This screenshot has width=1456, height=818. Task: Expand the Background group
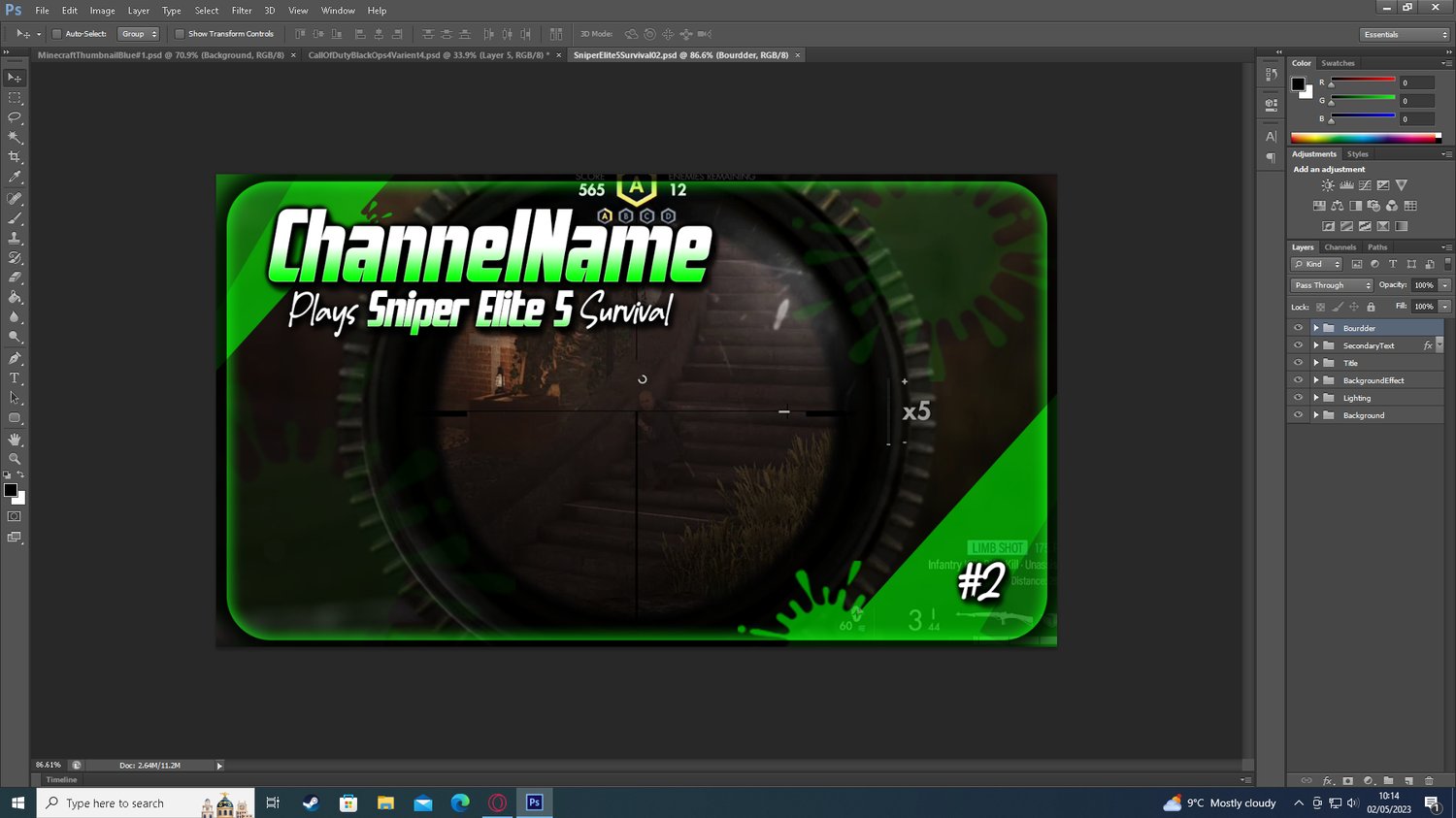point(1316,415)
